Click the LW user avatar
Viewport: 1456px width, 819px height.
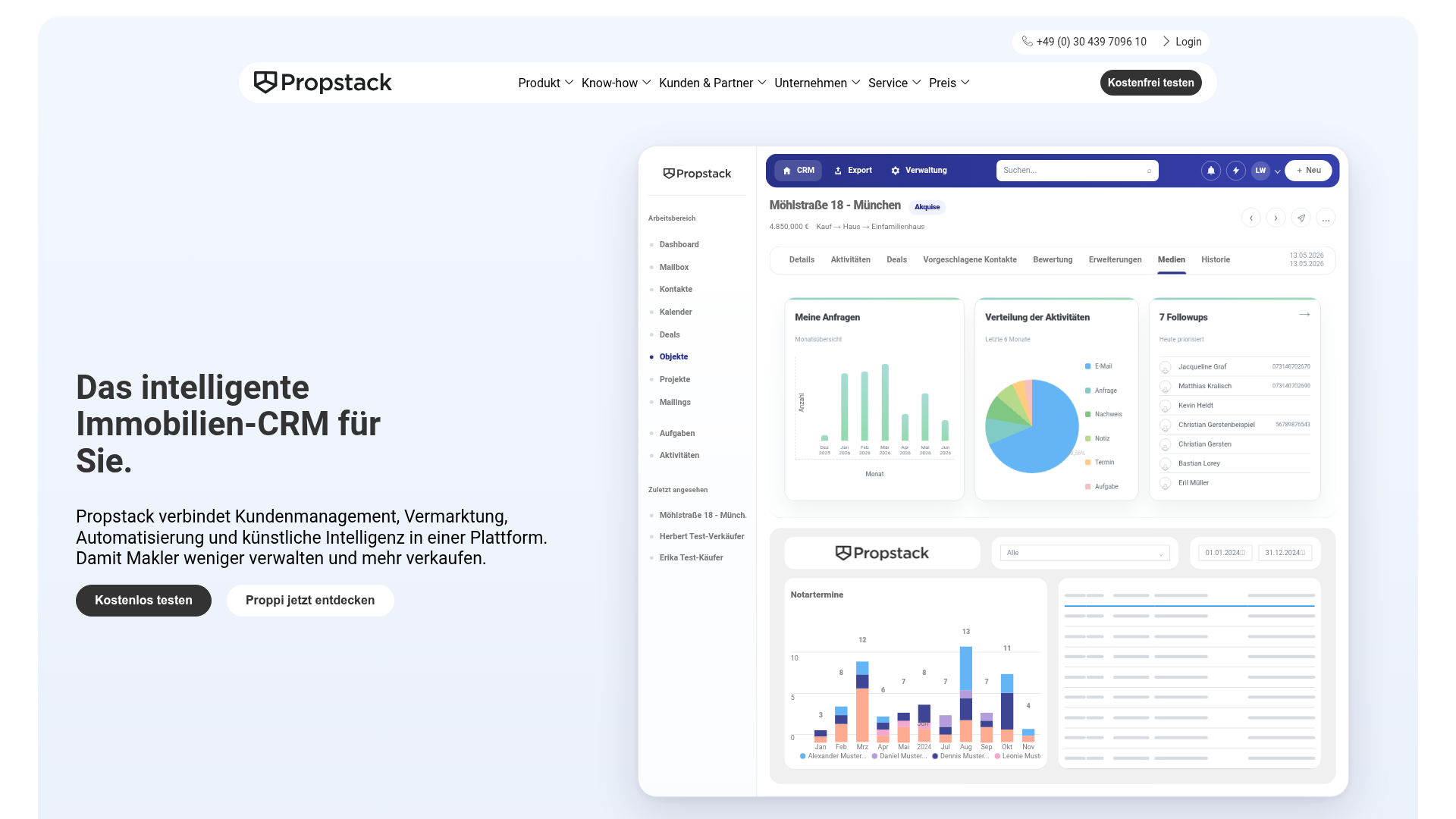click(x=1260, y=171)
